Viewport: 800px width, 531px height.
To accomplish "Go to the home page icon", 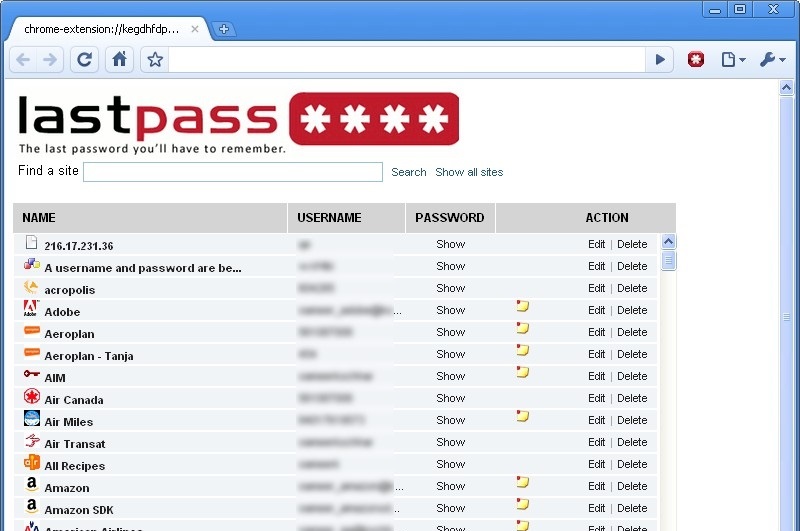I will pos(119,60).
